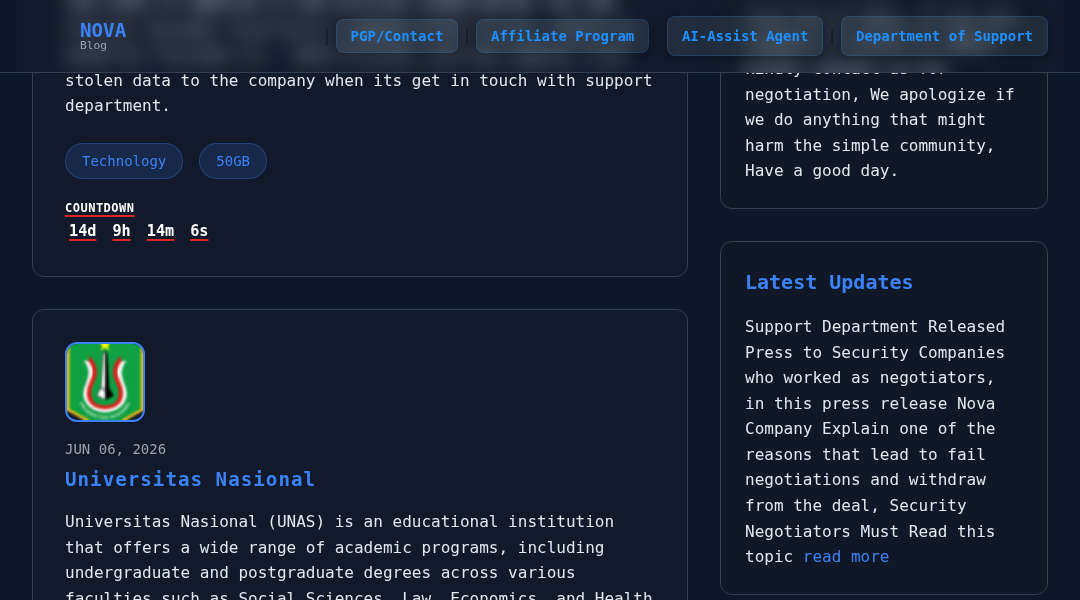
Task: Open the Universitas Nasional post title
Action: (189, 479)
